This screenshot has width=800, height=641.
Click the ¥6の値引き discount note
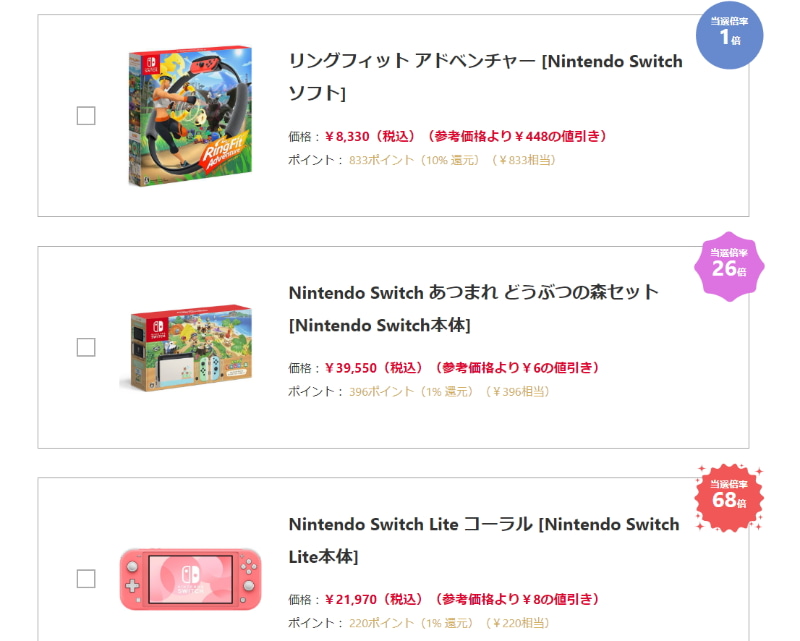tap(520, 368)
